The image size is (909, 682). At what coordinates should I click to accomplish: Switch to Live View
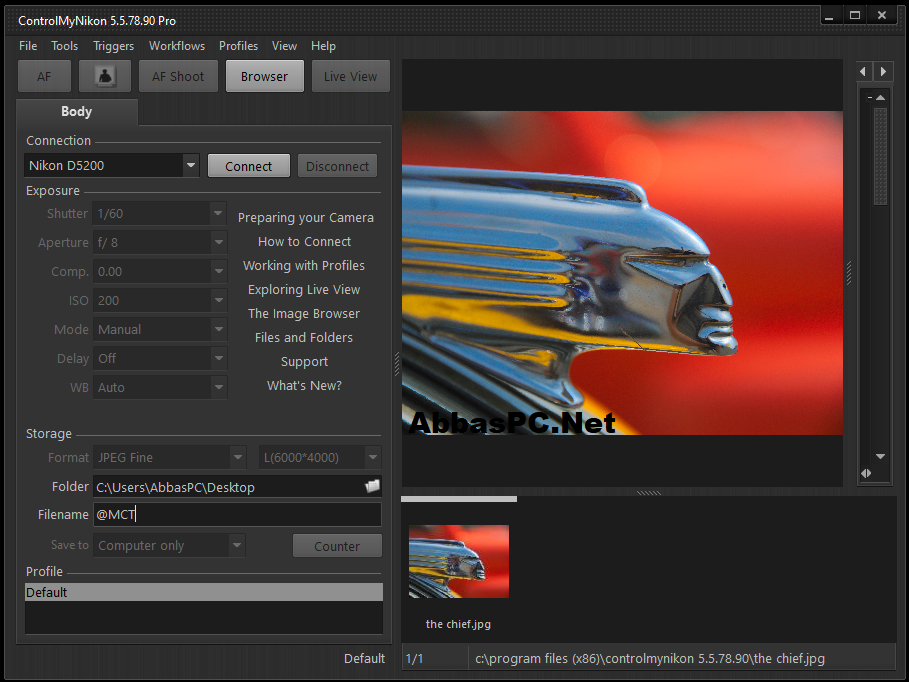click(350, 76)
